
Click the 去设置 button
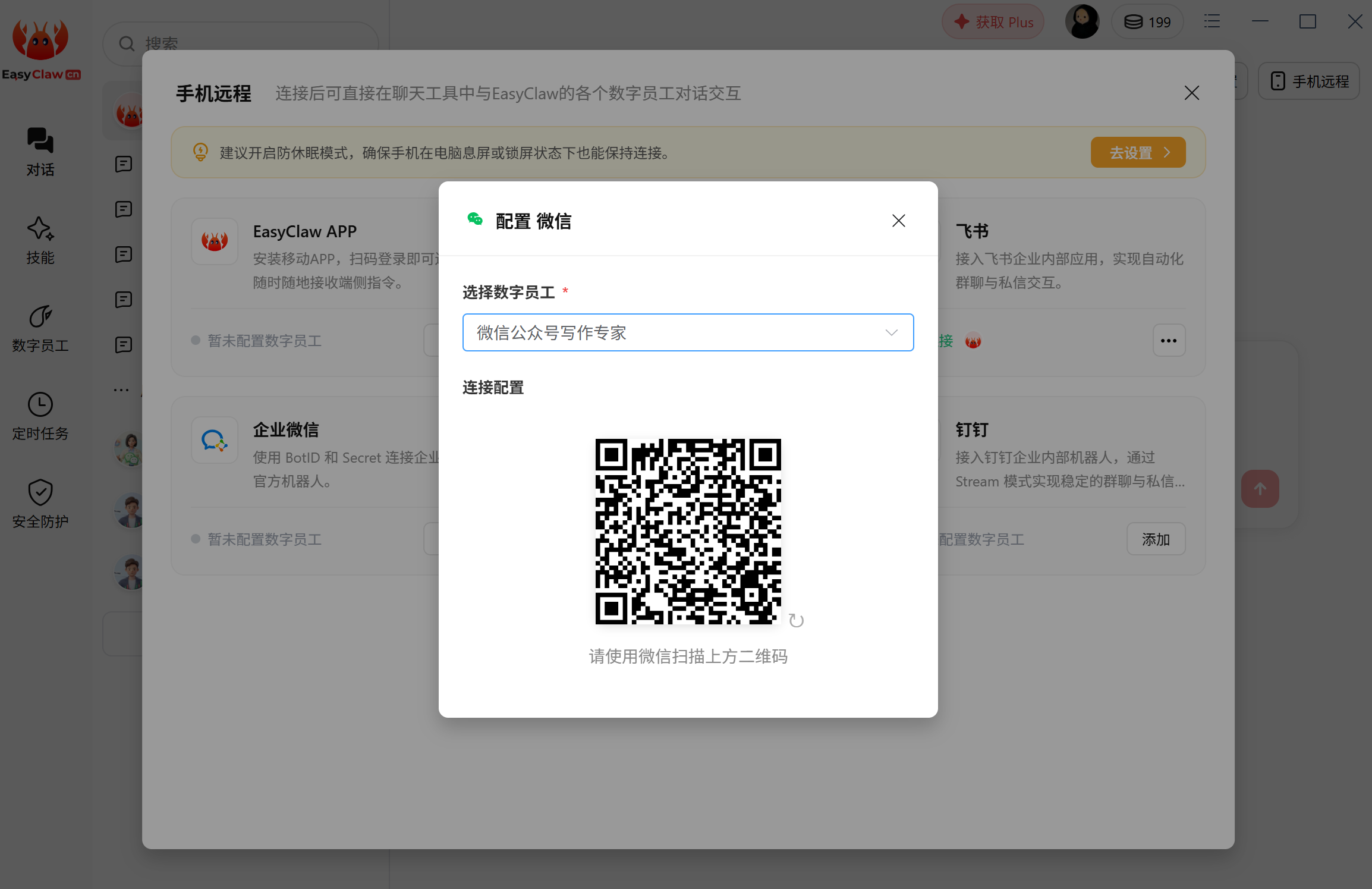click(x=1138, y=152)
